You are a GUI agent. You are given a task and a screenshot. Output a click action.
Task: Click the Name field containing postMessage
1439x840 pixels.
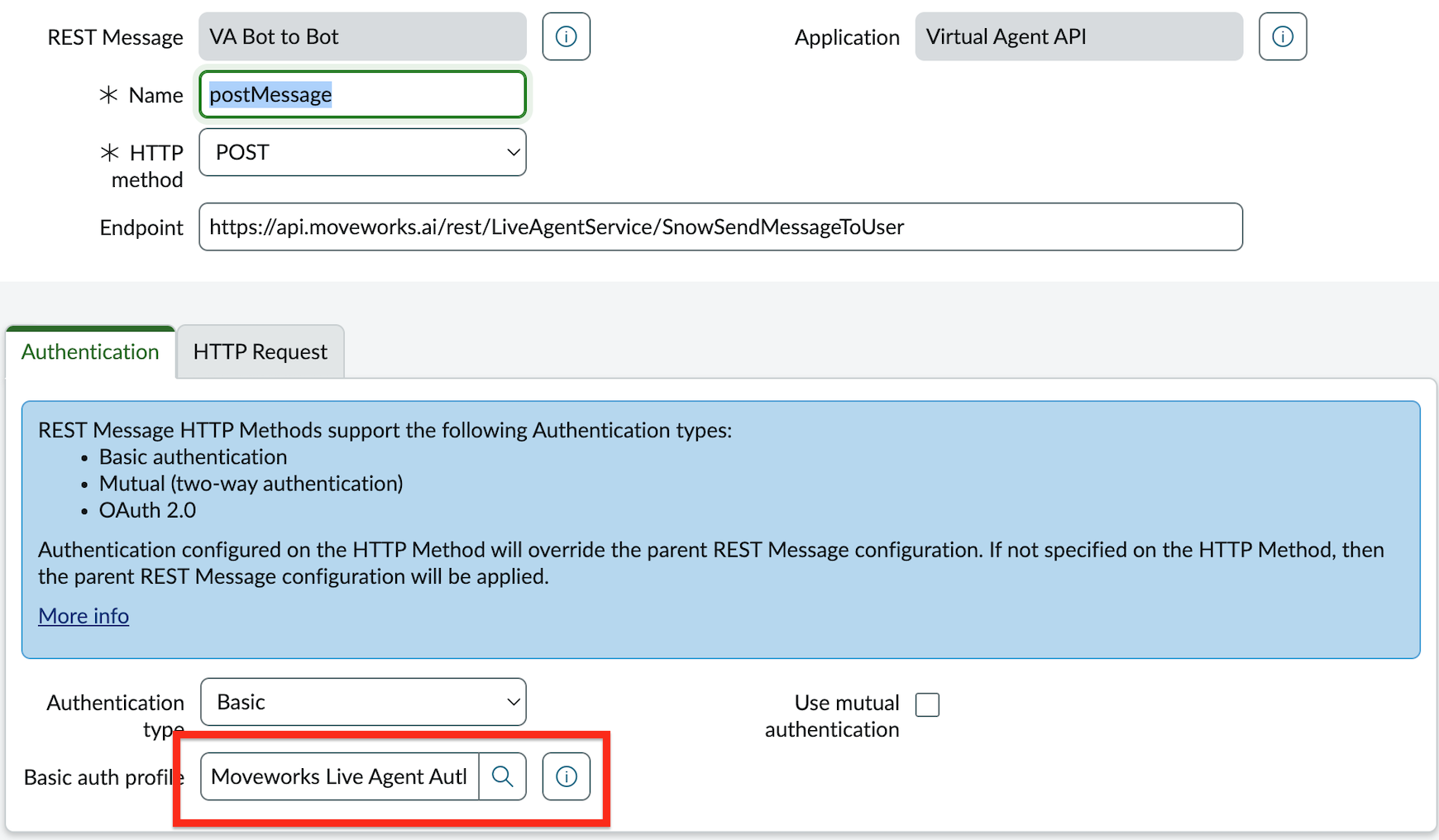coord(362,95)
